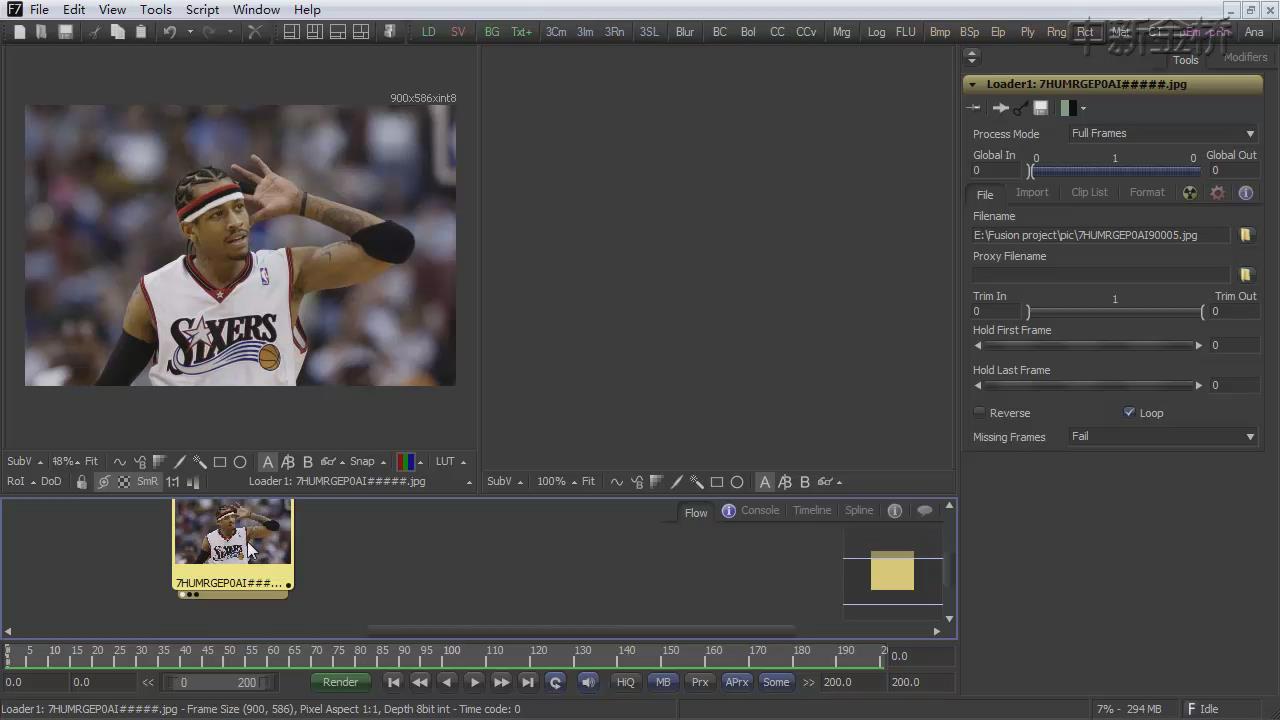Switch to the Clip List tab
Viewport: 1280px width, 720px height.
(1089, 193)
